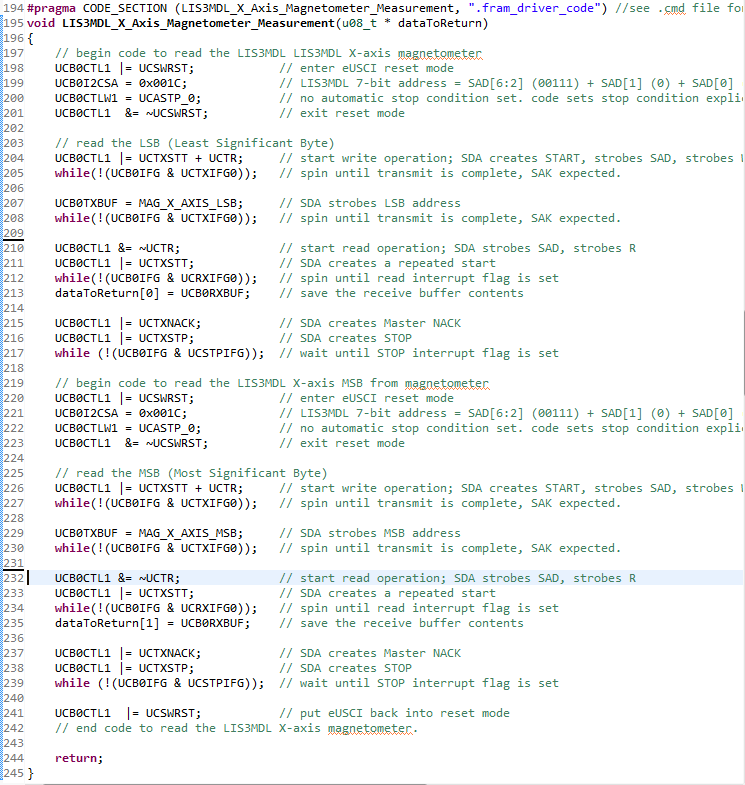This screenshot has height=785, width=745.
Task: Click 'UCB0CTL1 &= ~UCTR;' on line 210
Action: [x=117, y=248]
